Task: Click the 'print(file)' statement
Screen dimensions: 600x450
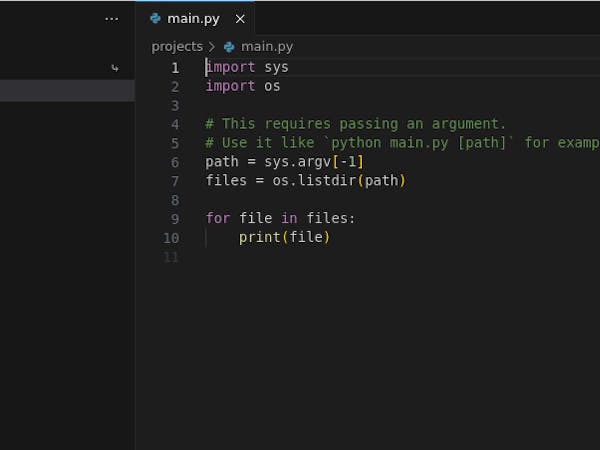Action: (x=284, y=238)
